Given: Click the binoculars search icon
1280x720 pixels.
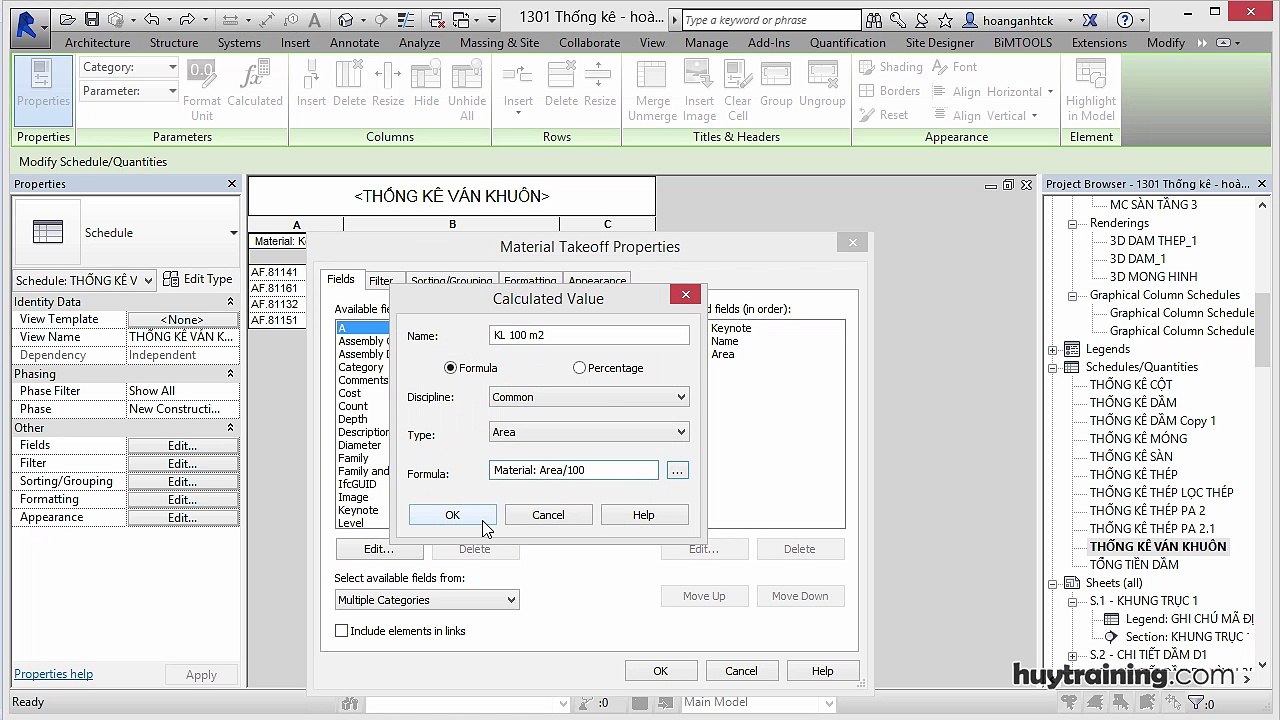Looking at the screenshot, I should 874,20.
